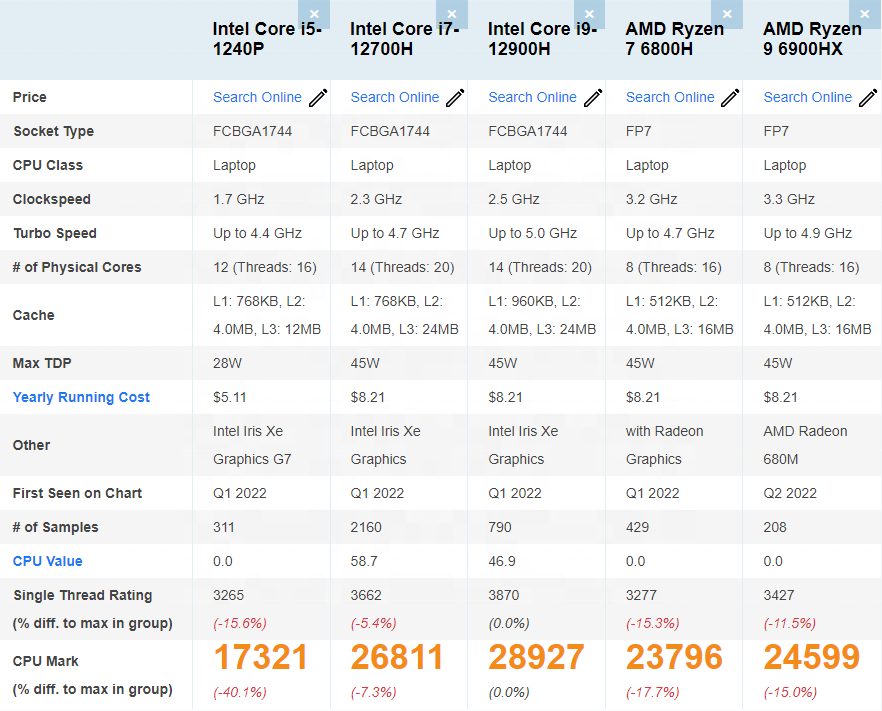Edit price pencil icon for Ryzen 7 6800H
Image resolution: width=882 pixels, height=711 pixels.
coord(730,97)
